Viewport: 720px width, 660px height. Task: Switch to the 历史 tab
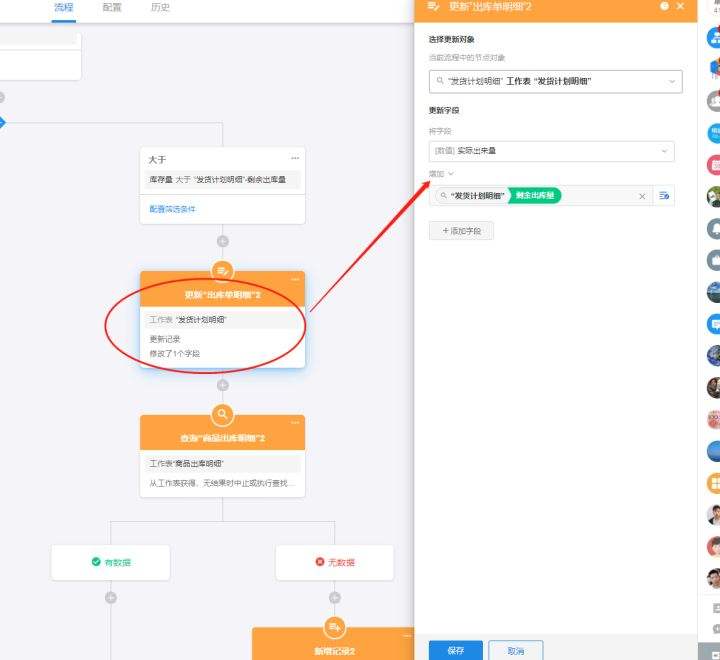160,8
